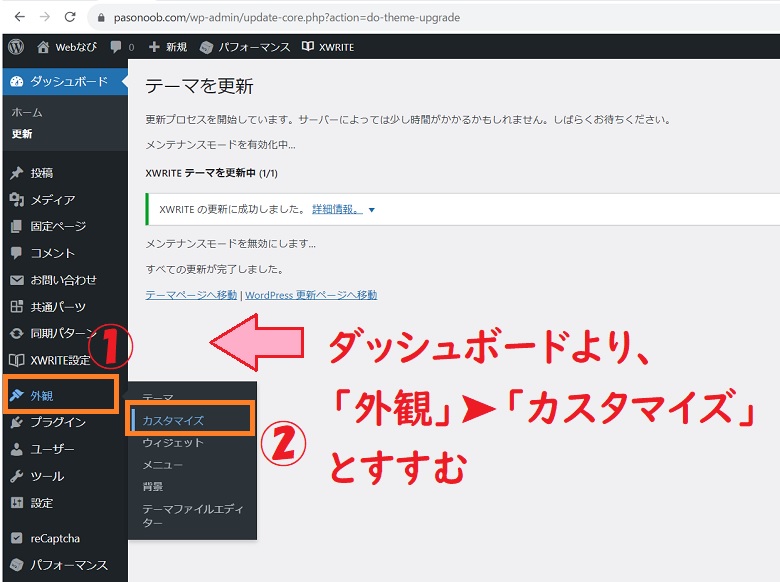Click the 設定 sliders icon
This screenshot has width=780, height=582.
click(16, 503)
